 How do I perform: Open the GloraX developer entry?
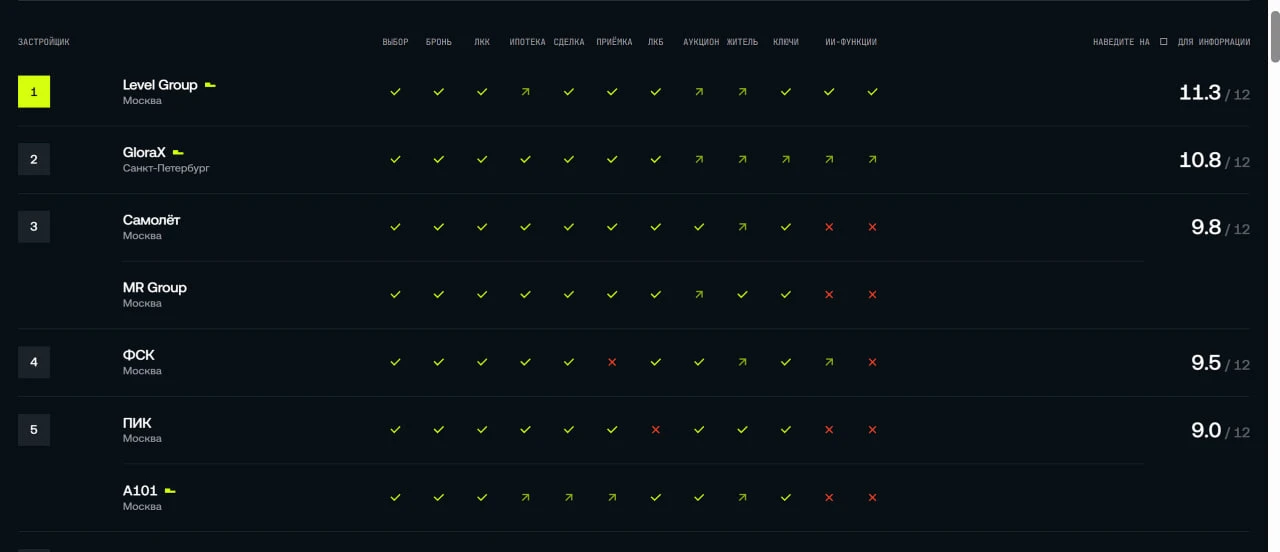pos(144,152)
